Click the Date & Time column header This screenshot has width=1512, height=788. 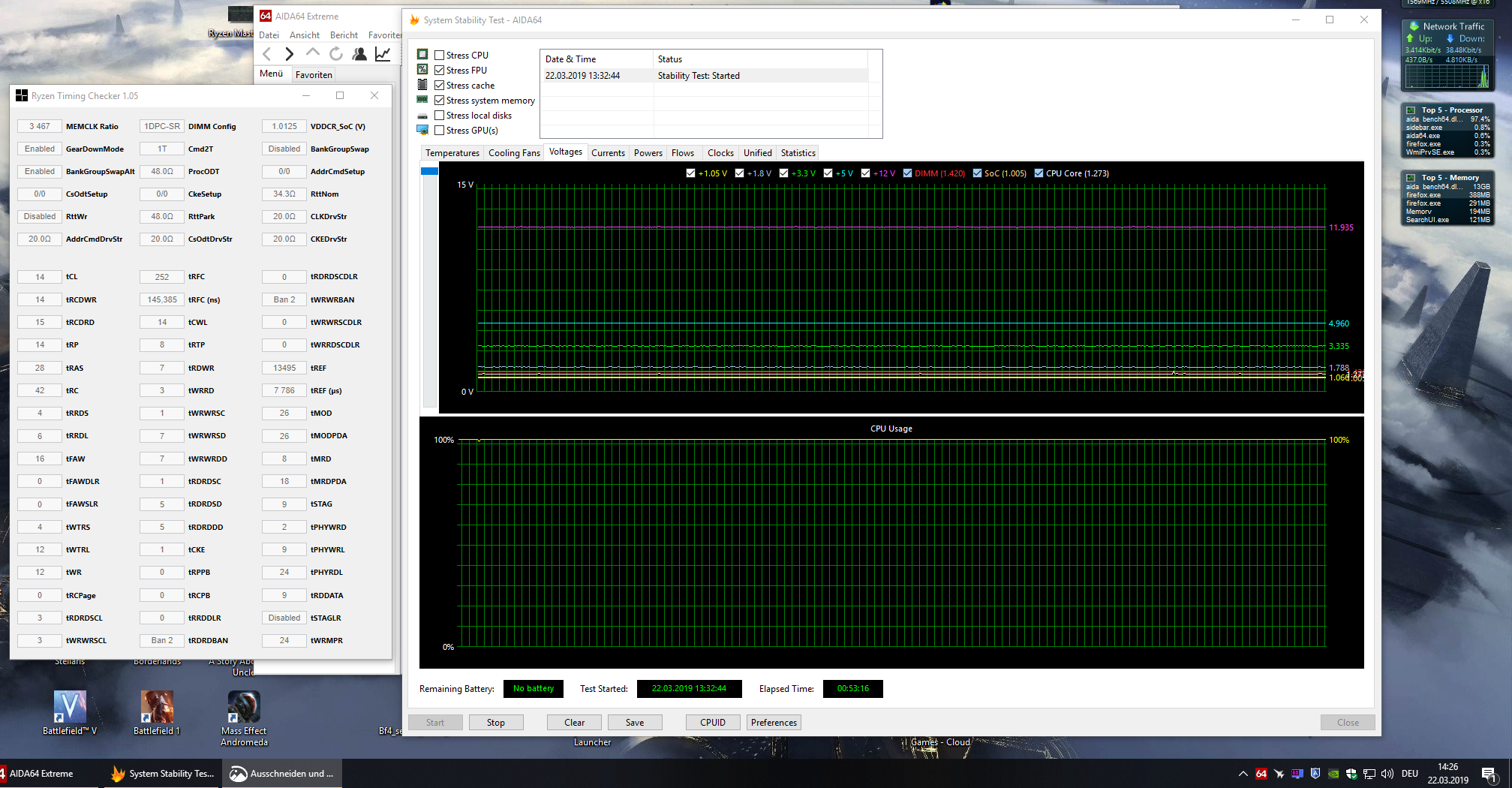(x=597, y=59)
